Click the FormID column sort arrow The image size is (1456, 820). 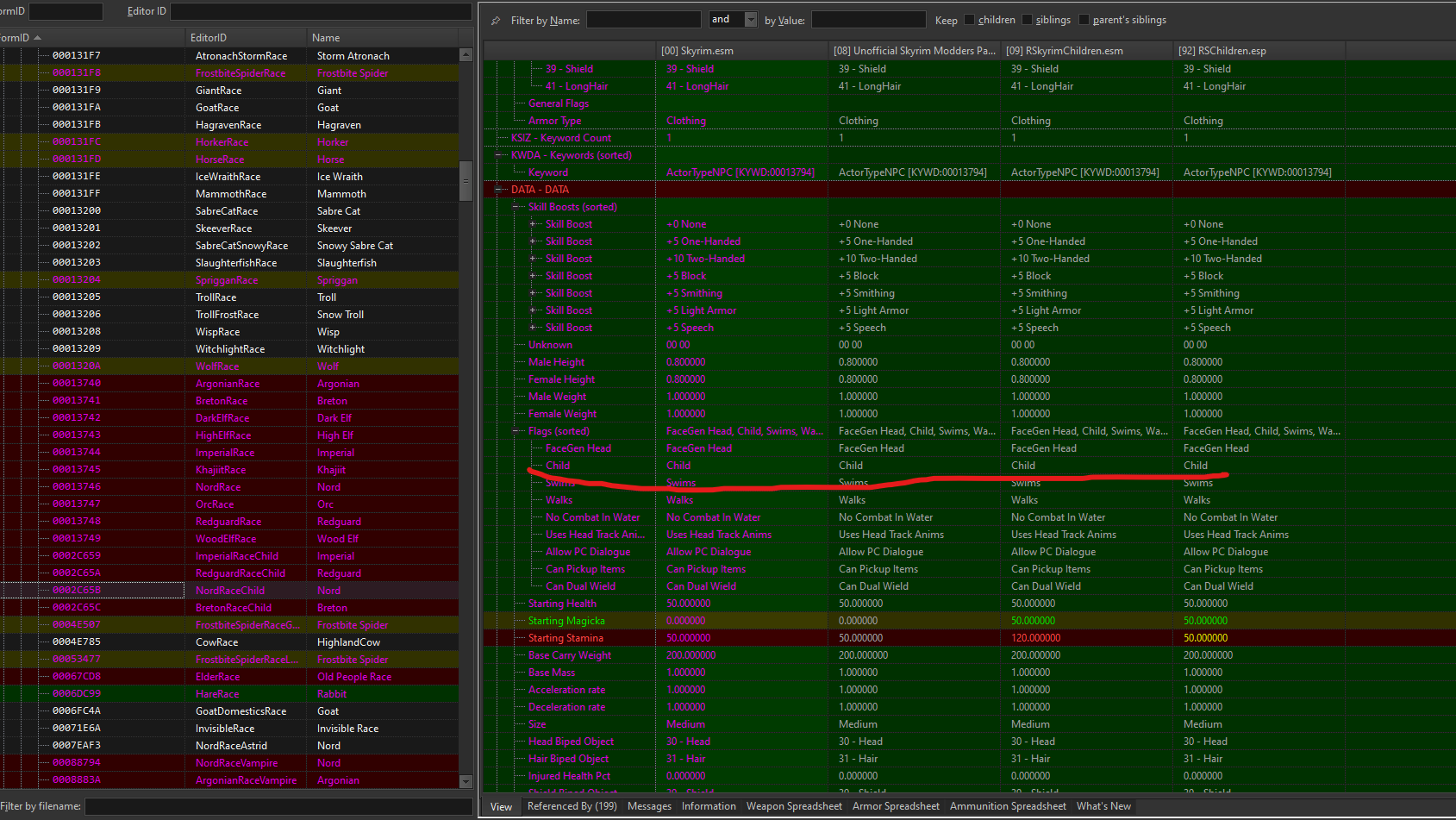click(x=37, y=38)
